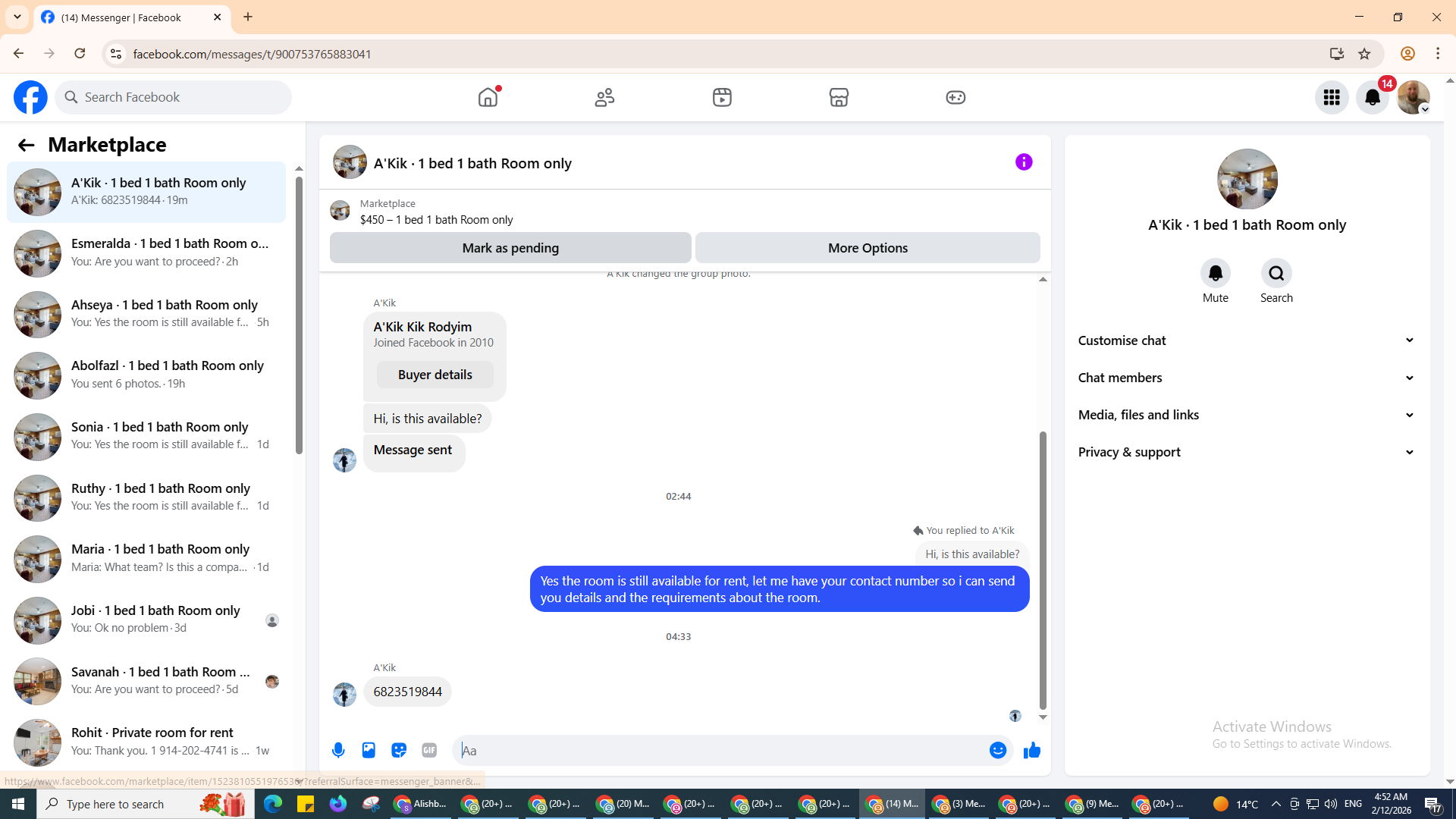1456x819 pixels.
Task: Choose a sticker from the sticker icon
Action: (399, 750)
